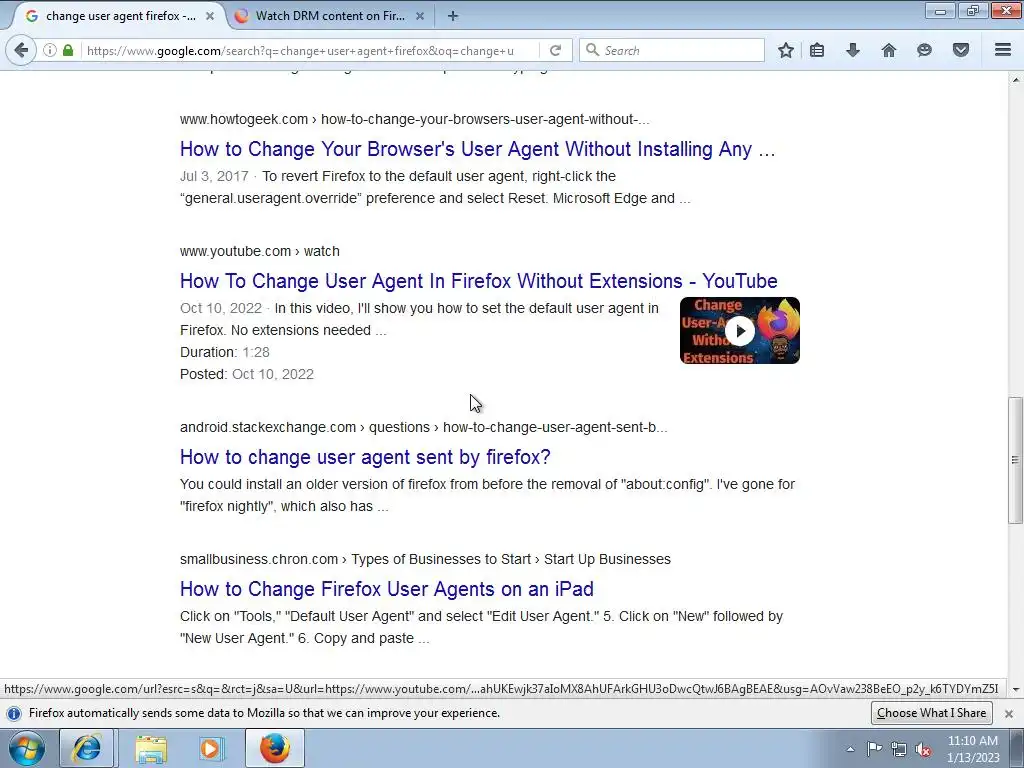Open 'How to Change Your Browser's User Agent' result
Image resolution: width=1024 pixels, height=768 pixels.
pos(477,149)
